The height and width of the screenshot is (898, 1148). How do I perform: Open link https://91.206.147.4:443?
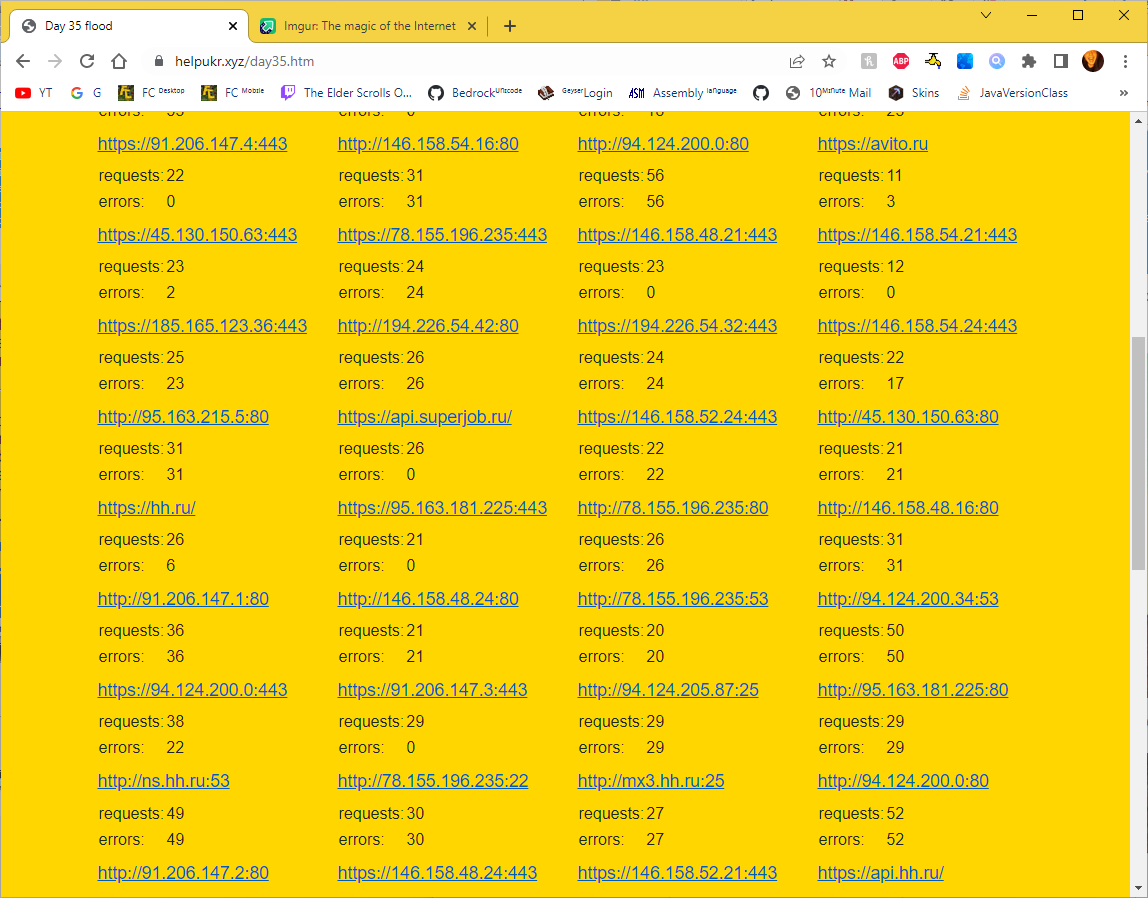[x=193, y=144]
